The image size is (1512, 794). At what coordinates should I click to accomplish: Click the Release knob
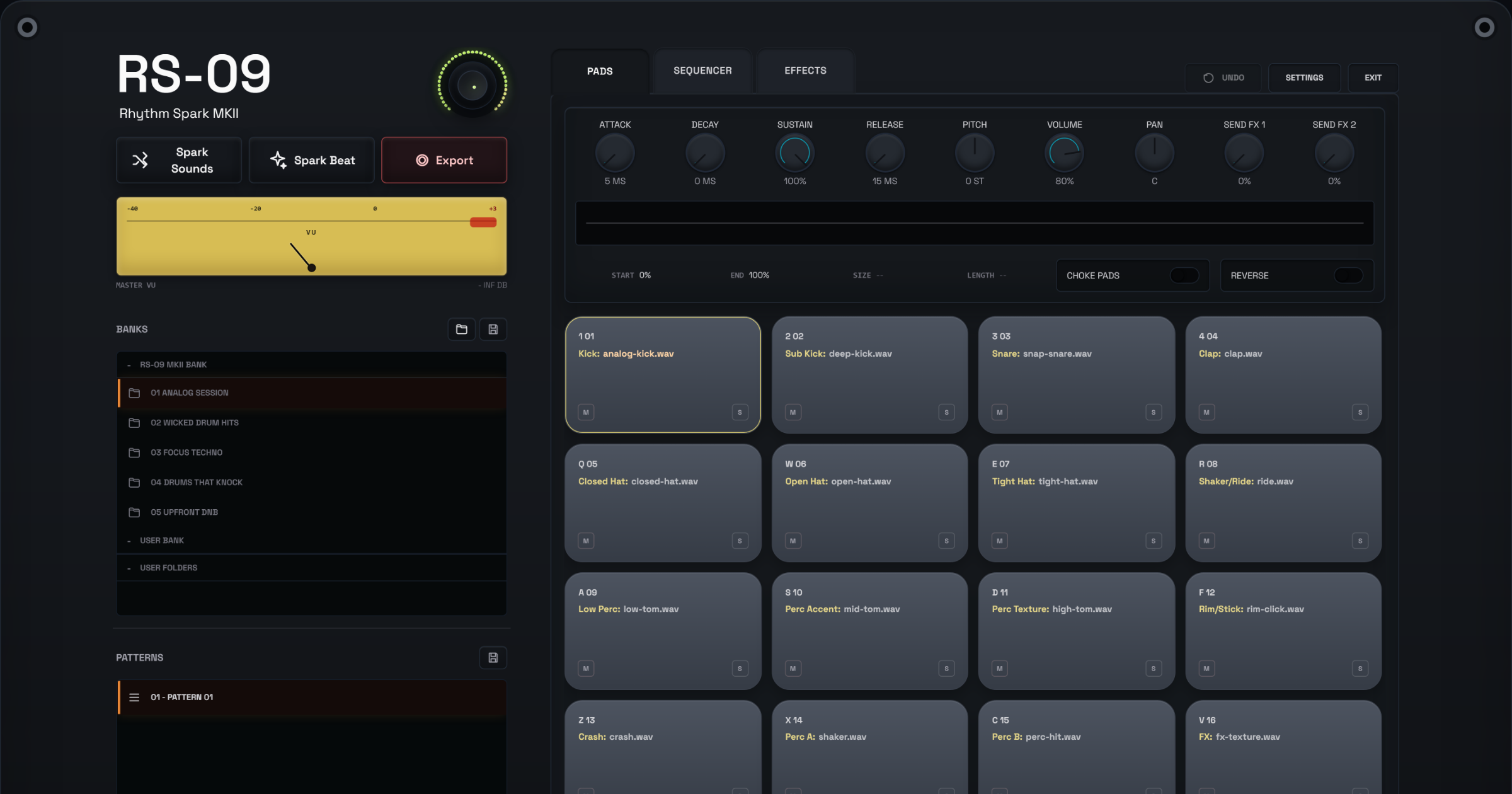(x=885, y=153)
